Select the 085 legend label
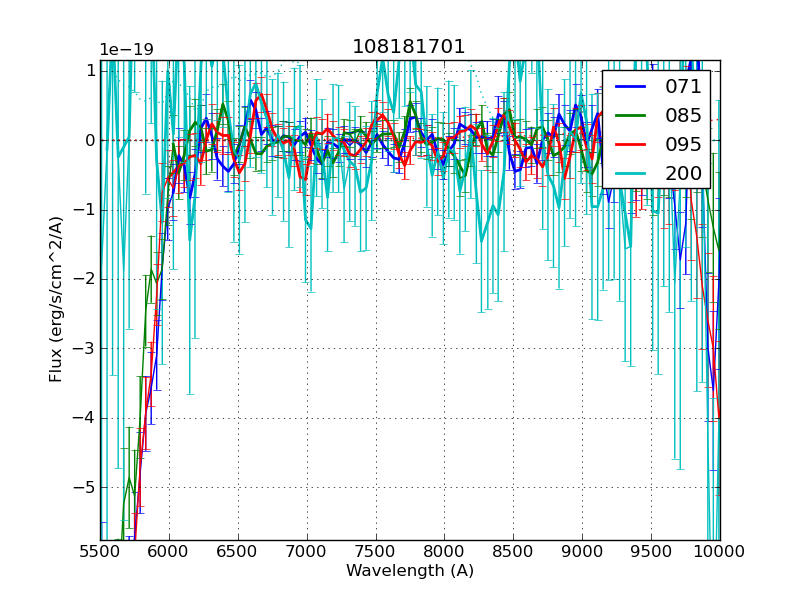800x600 pixels. coord(683,115)
